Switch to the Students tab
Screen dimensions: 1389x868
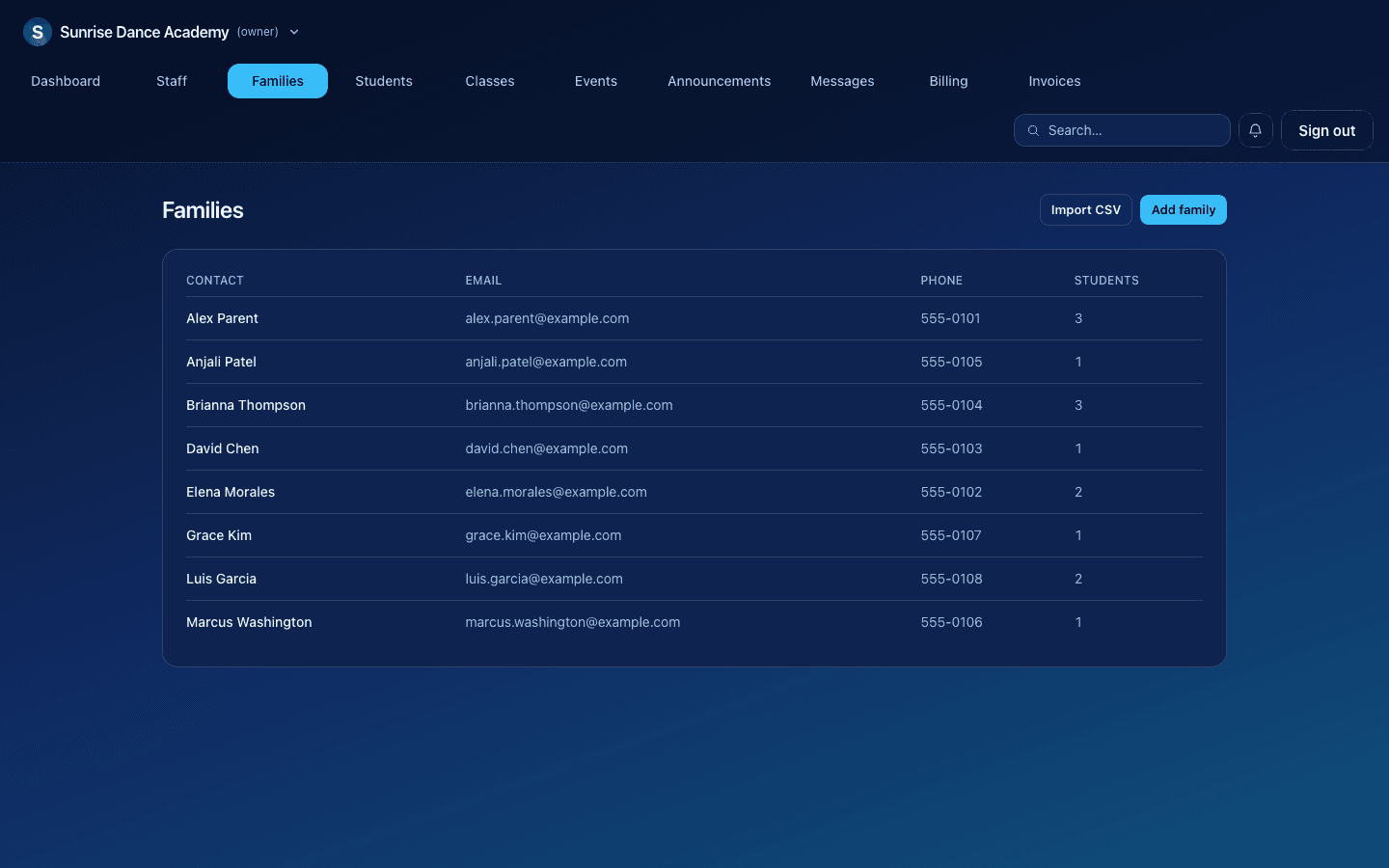pos(384,81)
